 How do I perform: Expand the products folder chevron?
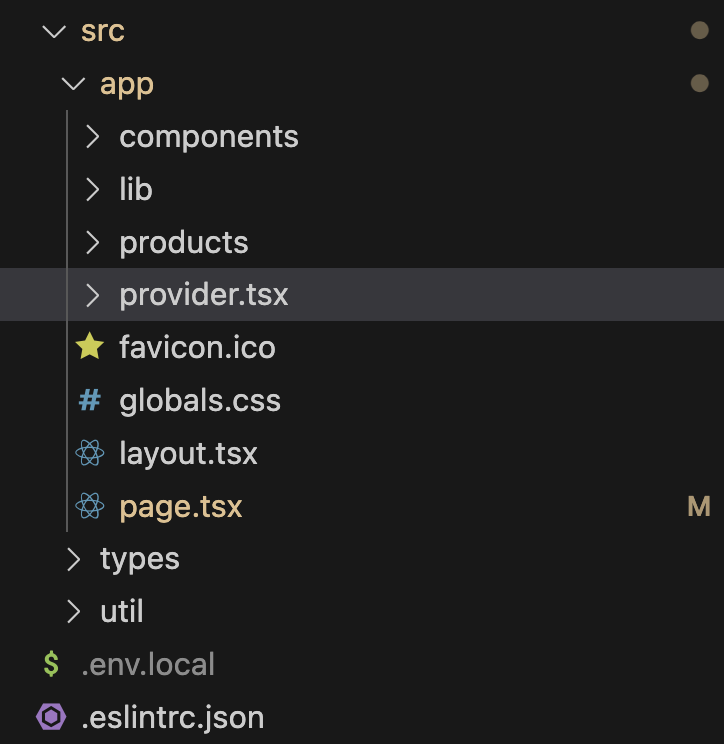[93, 242]
